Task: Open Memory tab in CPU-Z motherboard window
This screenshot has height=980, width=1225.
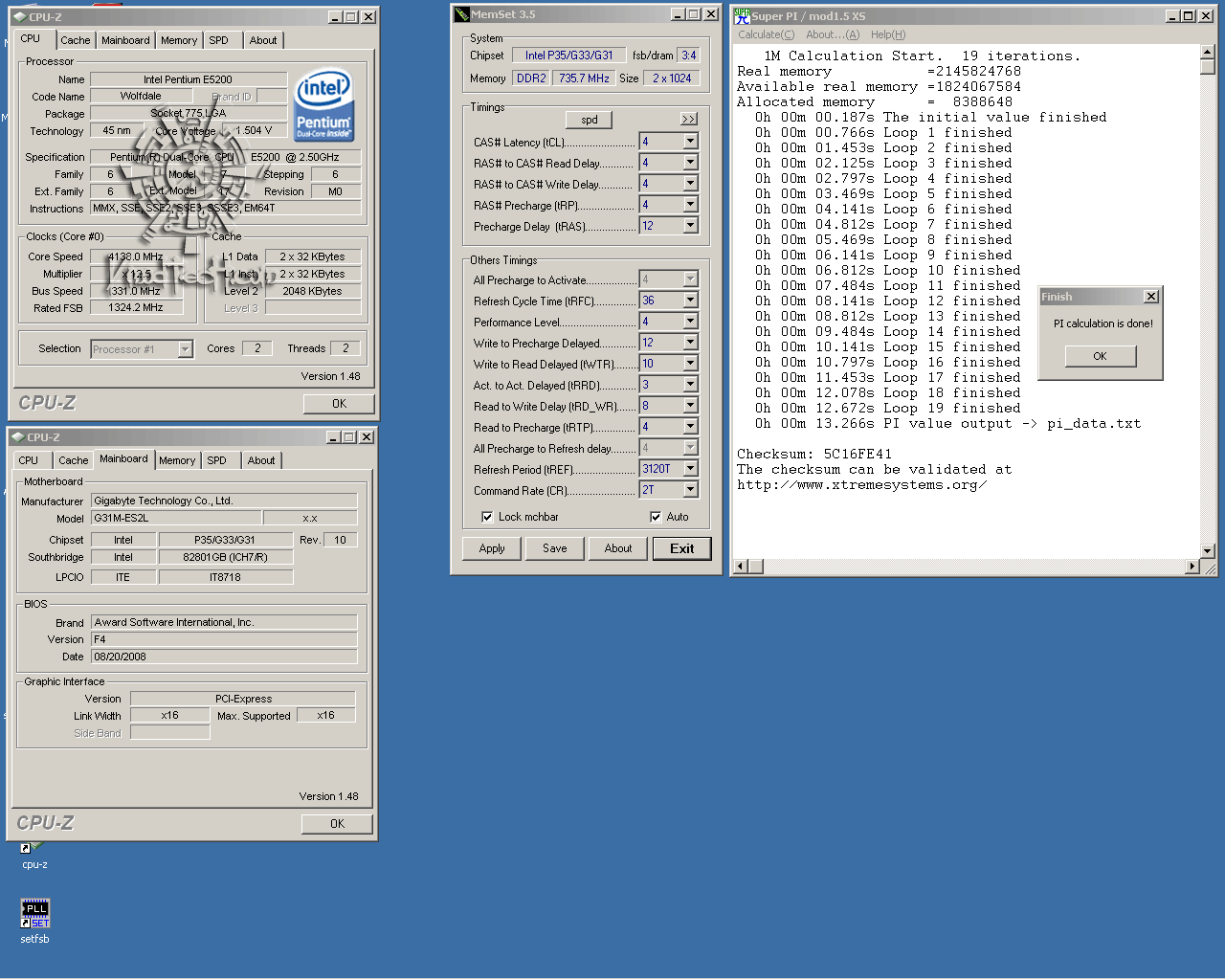Action: (177, 460)
